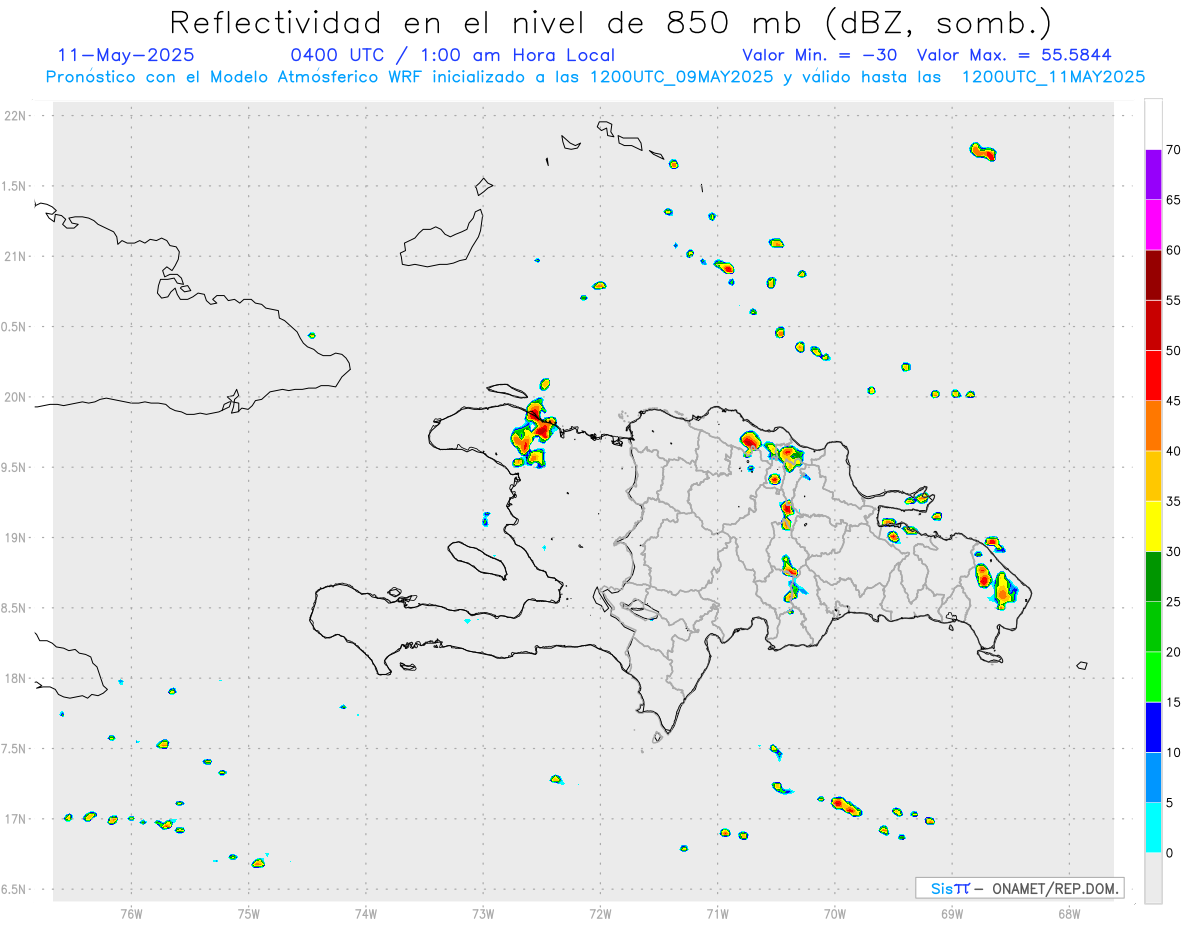This screenshot has height=927, width=1200.
Task: Select the '25' colorbar scale value
Action: point(1173,602)
